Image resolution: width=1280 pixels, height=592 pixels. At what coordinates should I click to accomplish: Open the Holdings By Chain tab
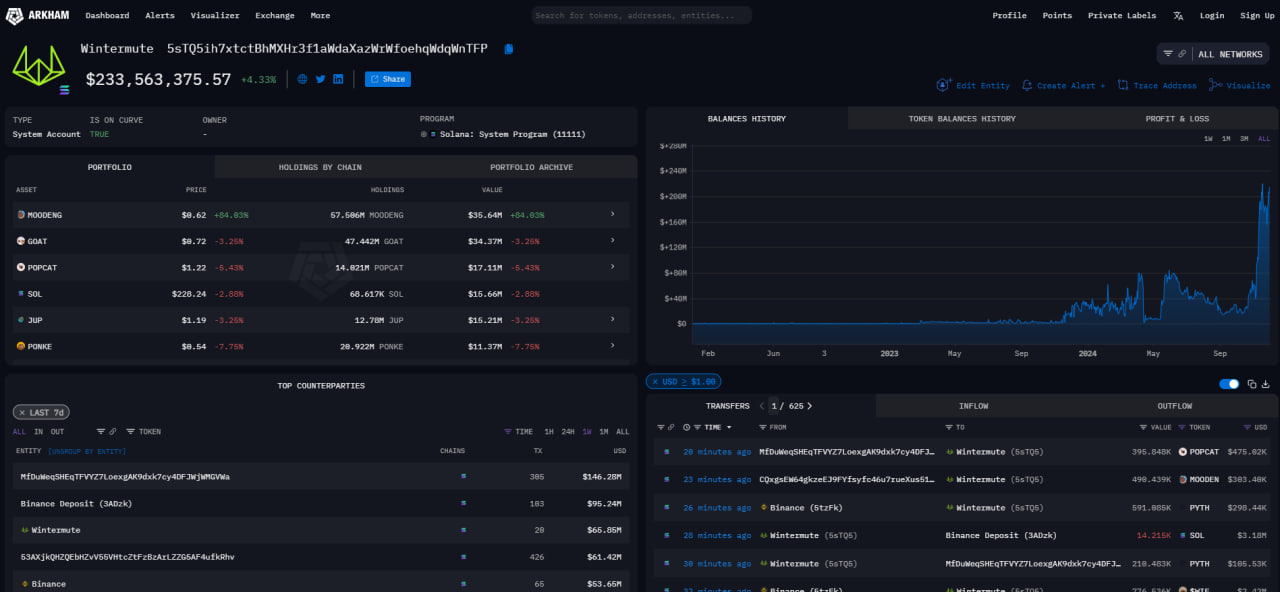coord(320,167)
